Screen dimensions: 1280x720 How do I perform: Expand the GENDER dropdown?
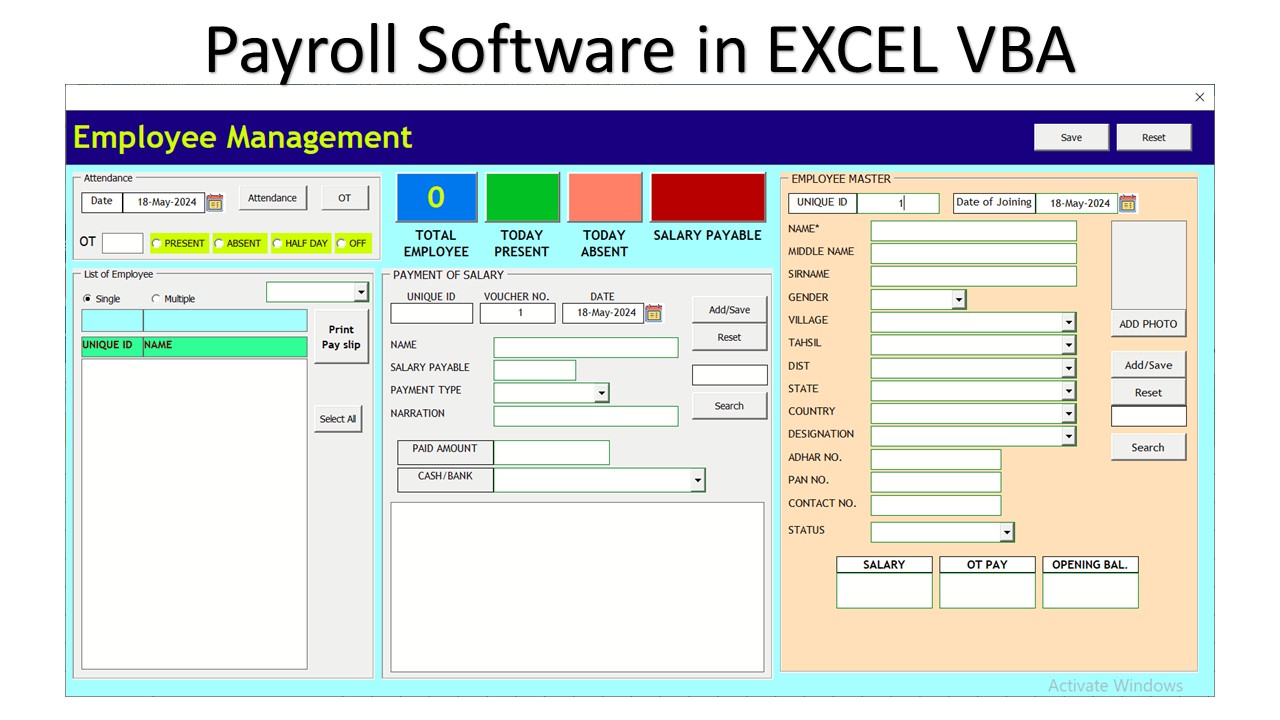pyautogui.click(x=959, y=299)
